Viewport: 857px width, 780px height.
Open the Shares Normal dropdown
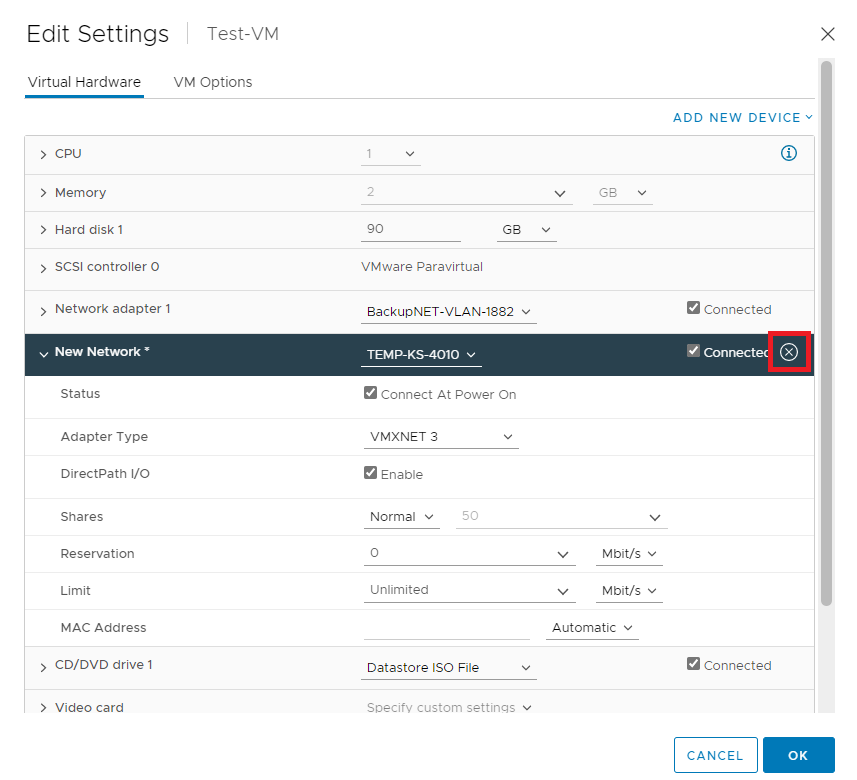[401, 517]
